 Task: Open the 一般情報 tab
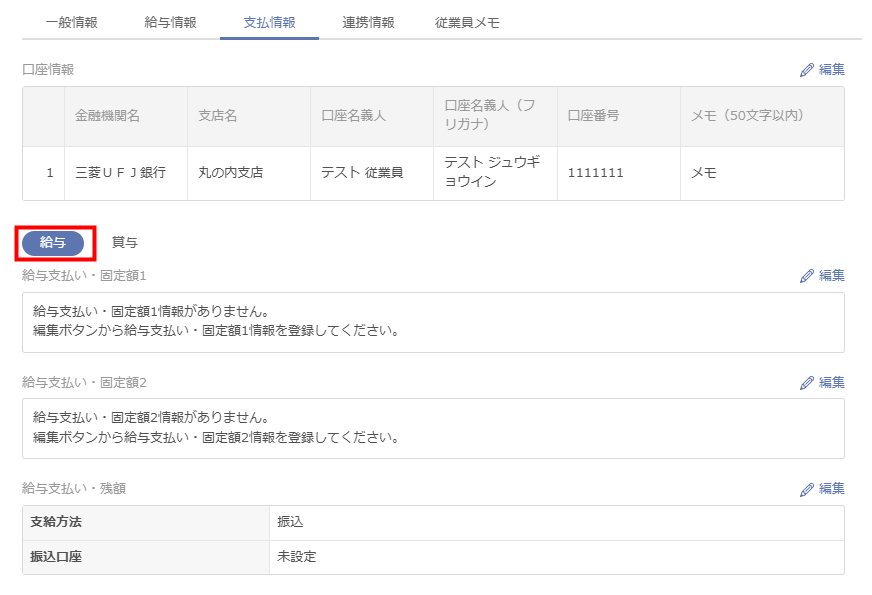click(71, 22)
